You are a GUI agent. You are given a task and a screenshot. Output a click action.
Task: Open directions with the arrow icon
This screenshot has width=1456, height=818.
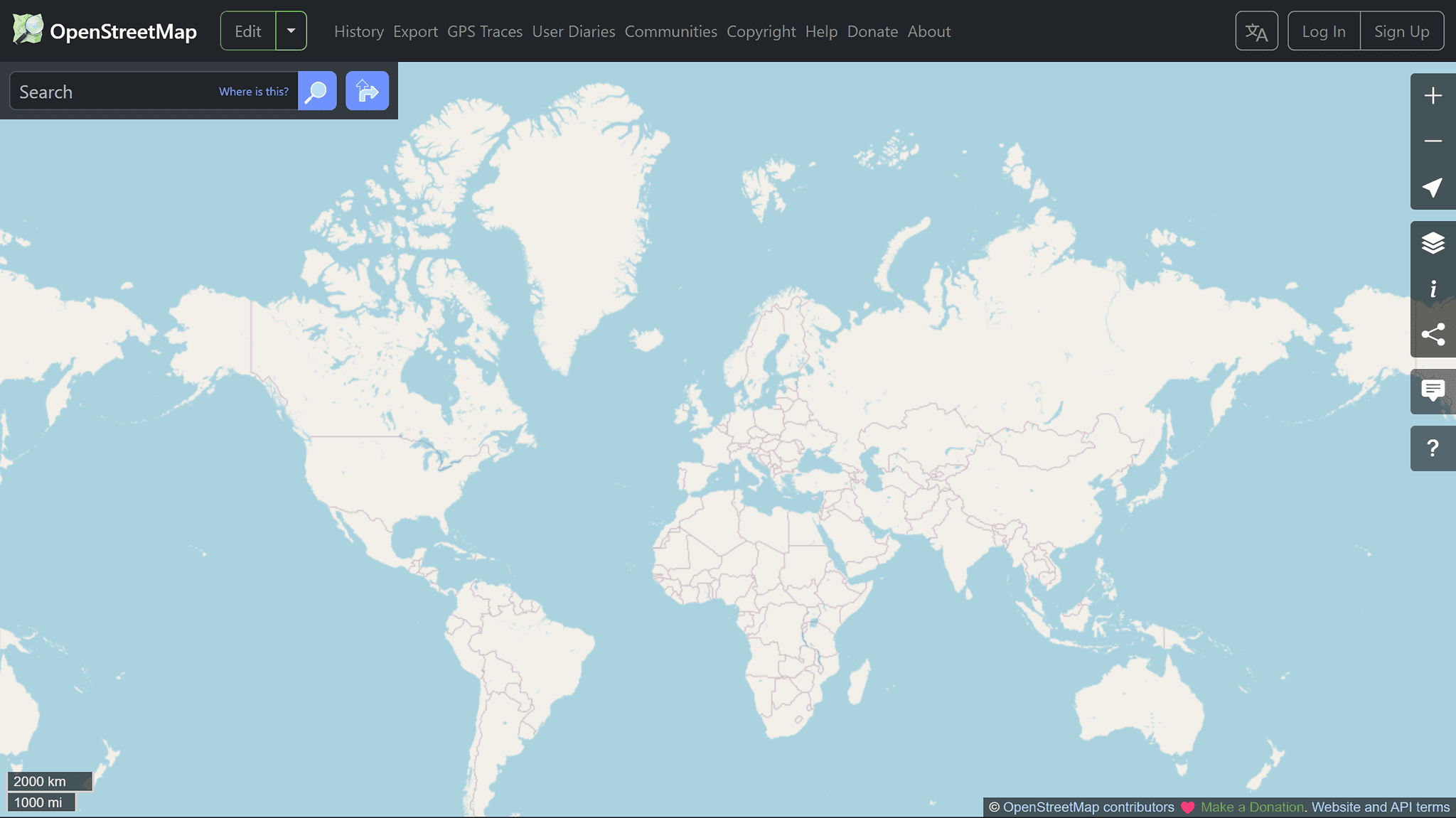click(x=367, y=91)
